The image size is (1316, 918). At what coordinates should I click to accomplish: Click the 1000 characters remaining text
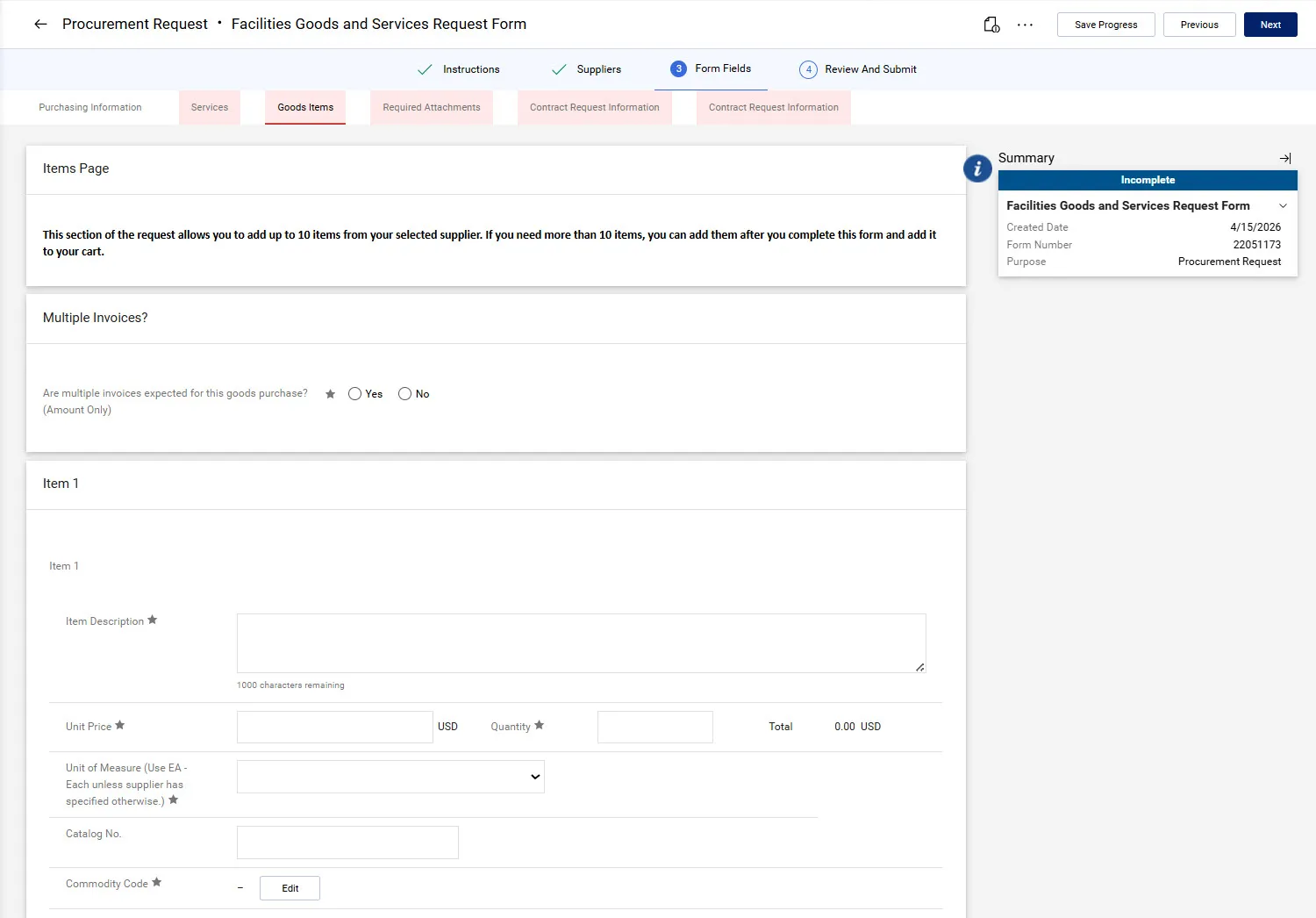[290, 685]
